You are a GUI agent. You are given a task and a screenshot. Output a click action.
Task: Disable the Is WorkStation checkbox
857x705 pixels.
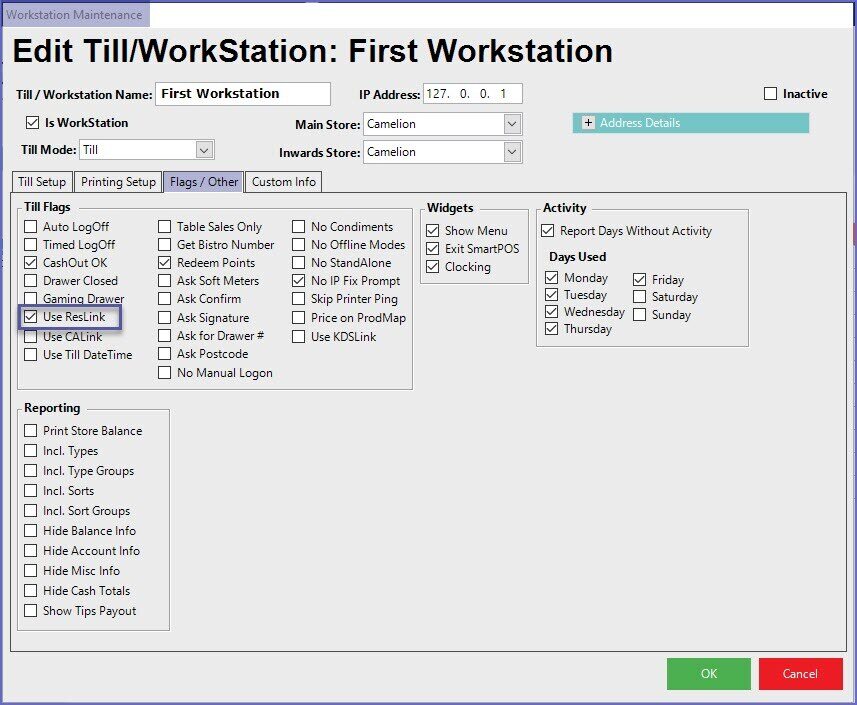33,123
